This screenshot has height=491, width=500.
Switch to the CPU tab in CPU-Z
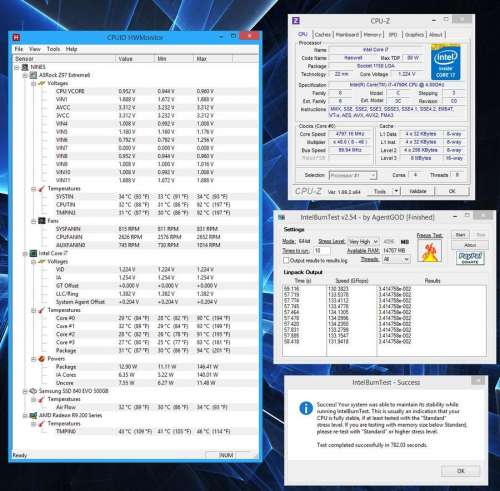[303, 34]
